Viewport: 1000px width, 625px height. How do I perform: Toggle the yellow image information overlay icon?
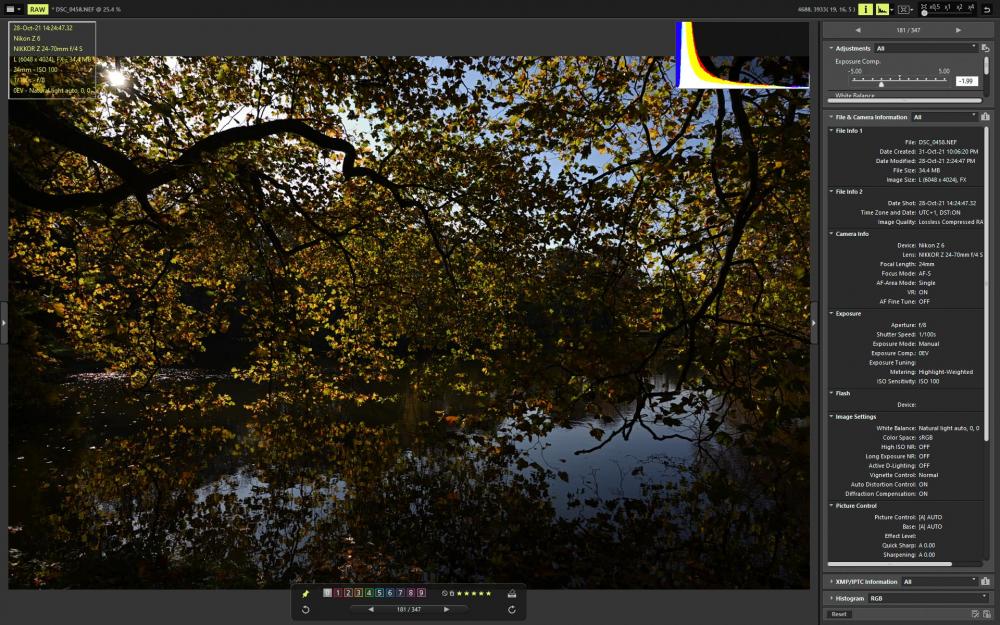(x=865, y=10)
